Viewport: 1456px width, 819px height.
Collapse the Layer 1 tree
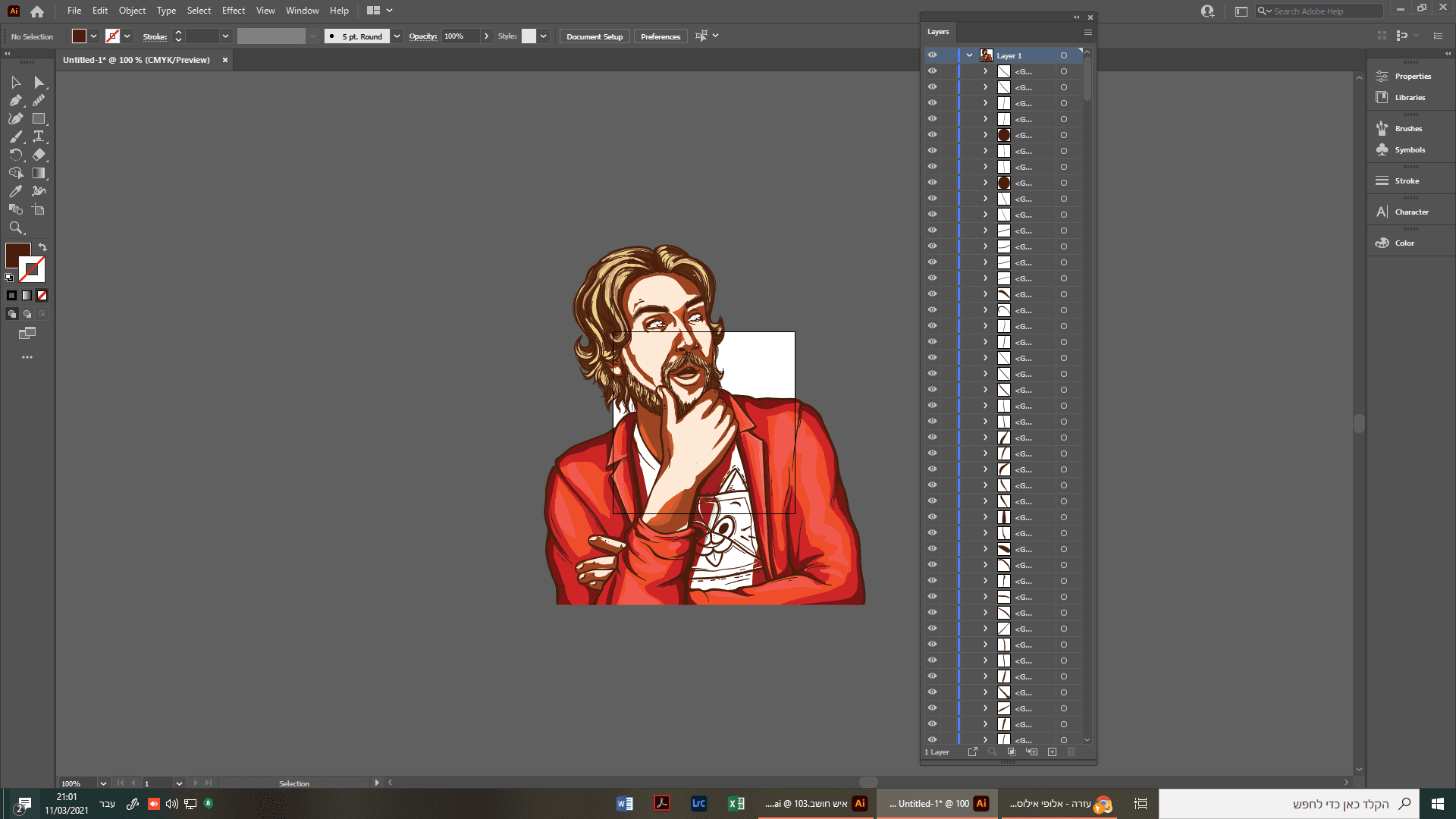tap(969, 55)
